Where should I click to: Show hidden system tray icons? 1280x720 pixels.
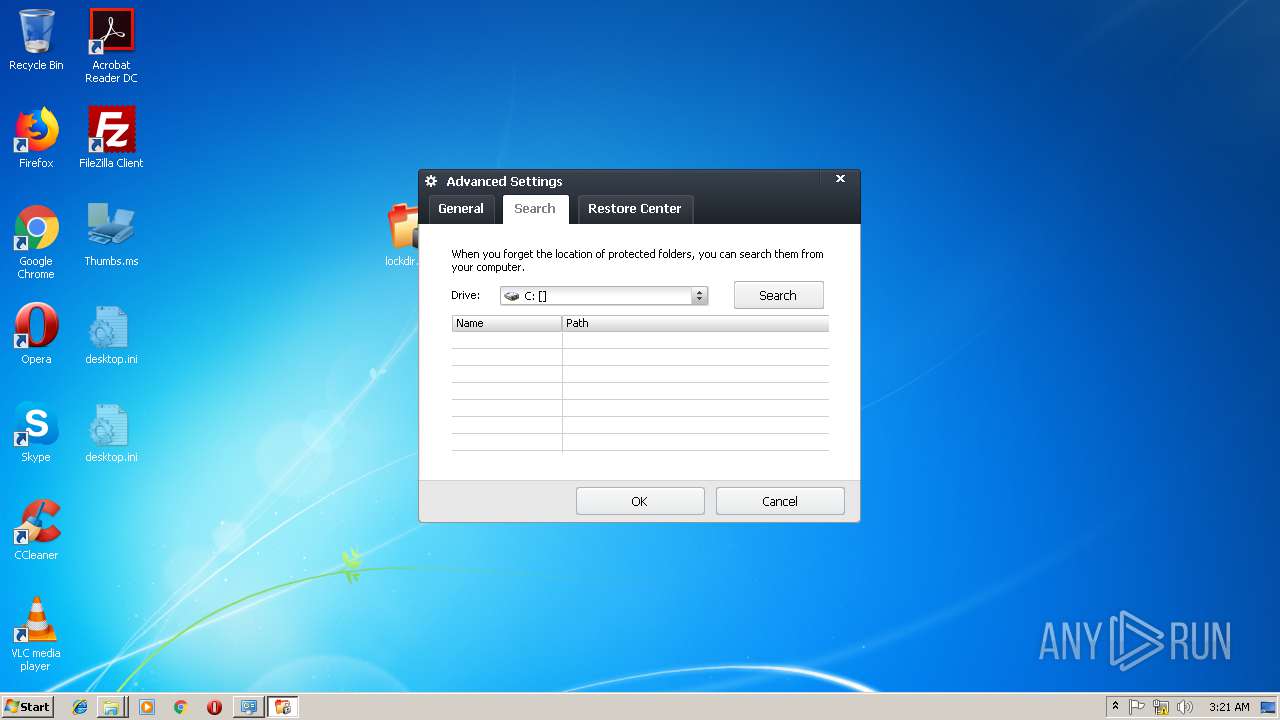(x=1115, y=707)
